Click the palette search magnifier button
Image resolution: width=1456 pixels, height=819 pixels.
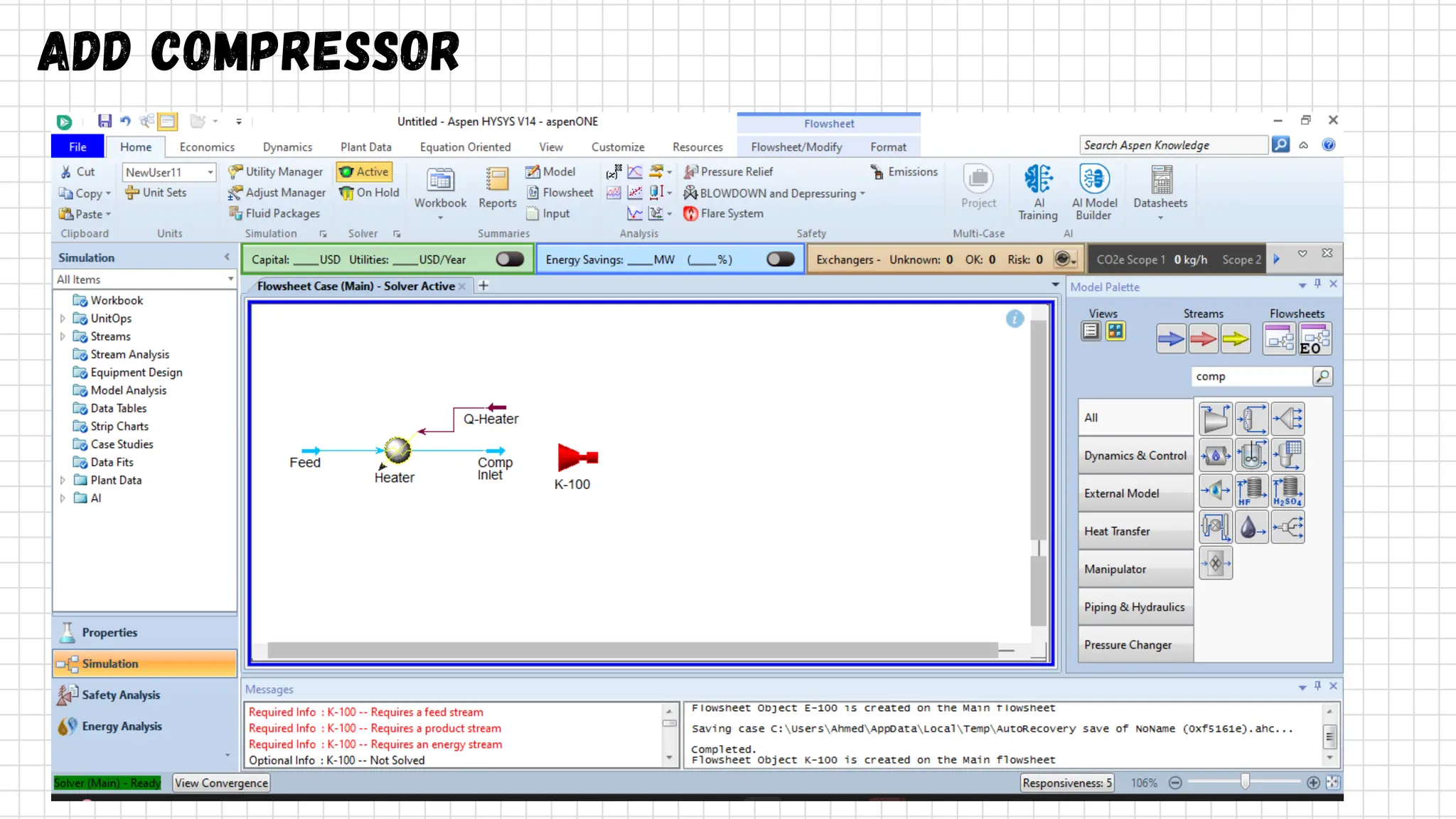click(x=1322, y=376)
